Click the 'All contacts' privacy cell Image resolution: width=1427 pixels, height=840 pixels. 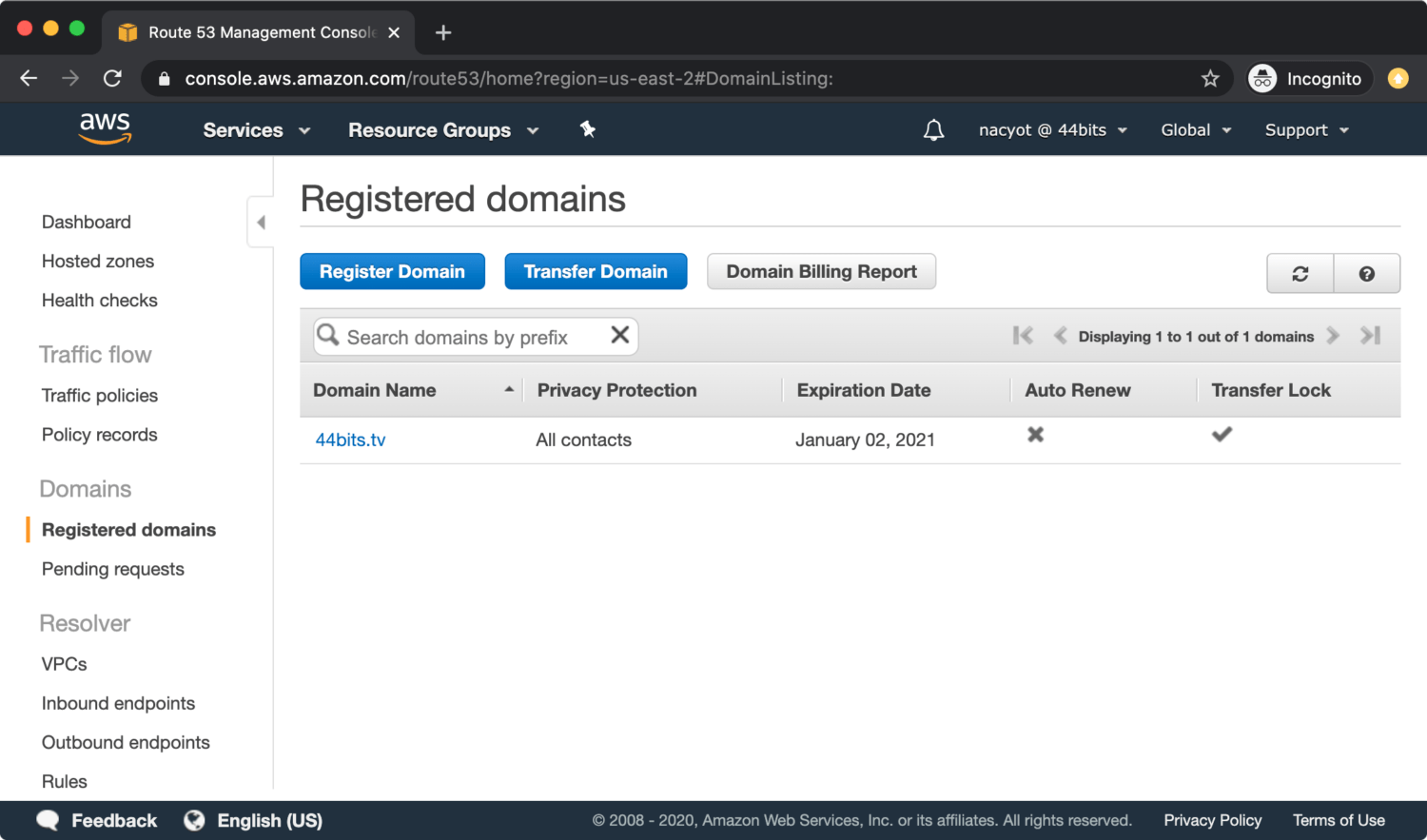pos(583,440)
